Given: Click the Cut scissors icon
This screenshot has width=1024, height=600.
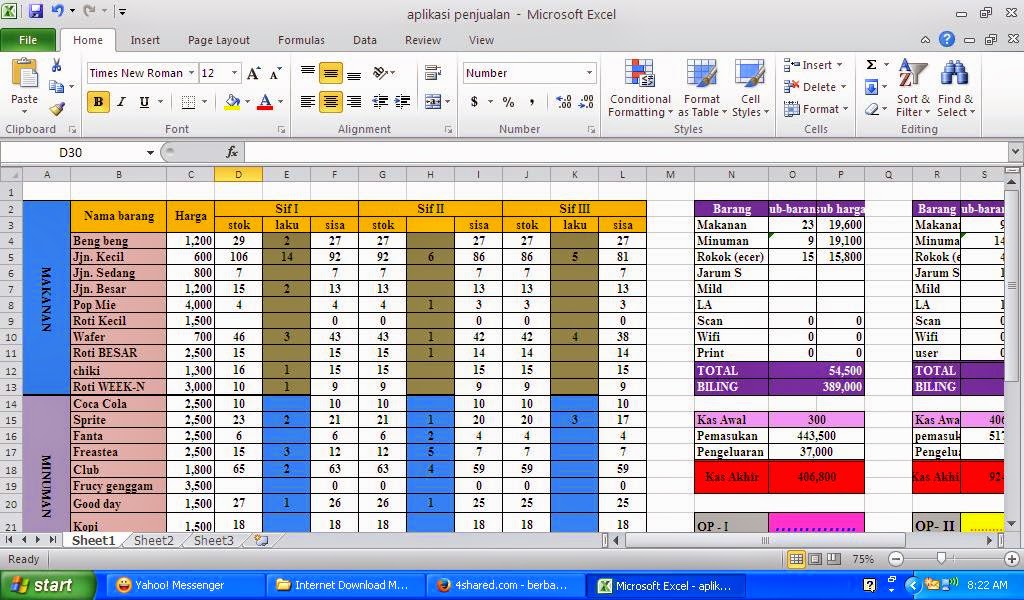Looking at the screenshot, I should (x=57, y=66).
